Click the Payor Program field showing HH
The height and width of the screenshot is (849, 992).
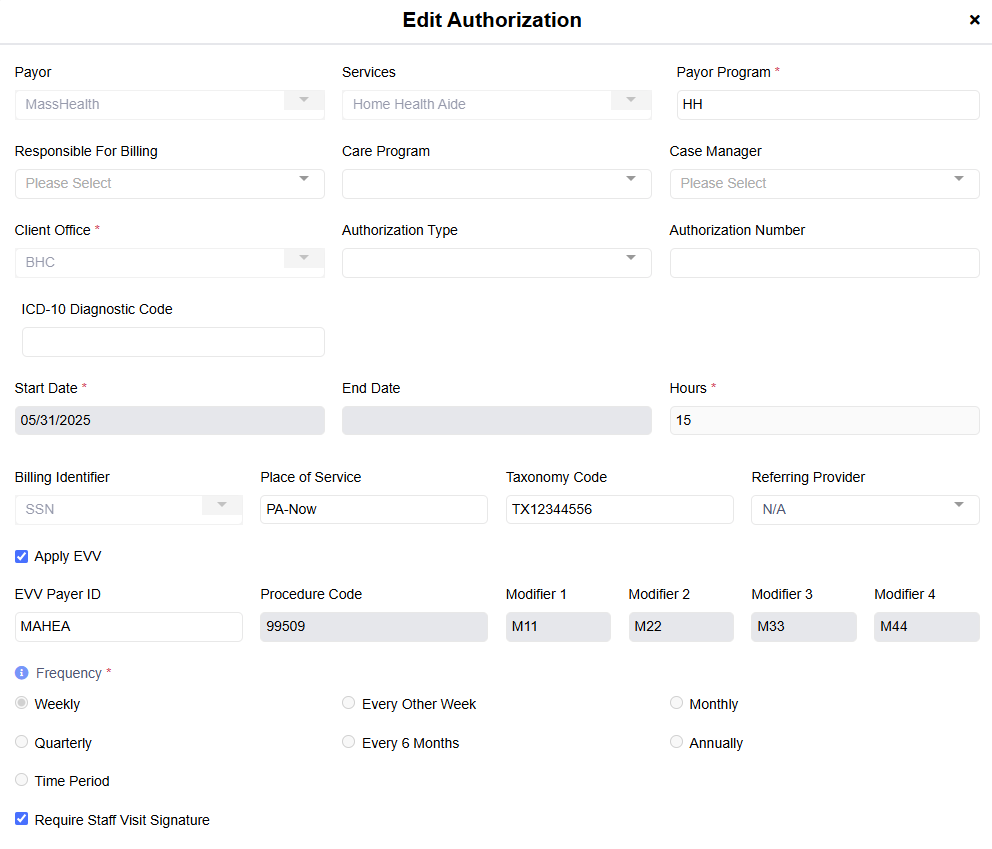pyautogui.click(x=824, y=104)
